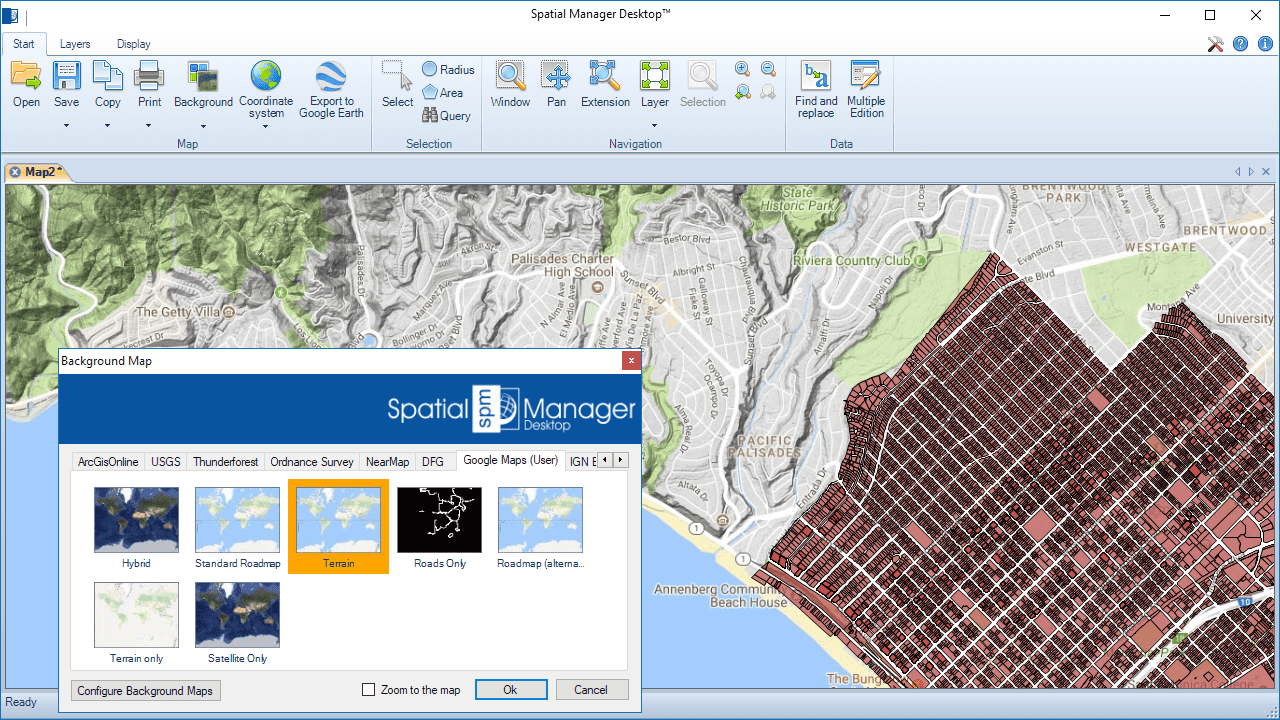Click the blue help question mark icon

[1241, 44]
